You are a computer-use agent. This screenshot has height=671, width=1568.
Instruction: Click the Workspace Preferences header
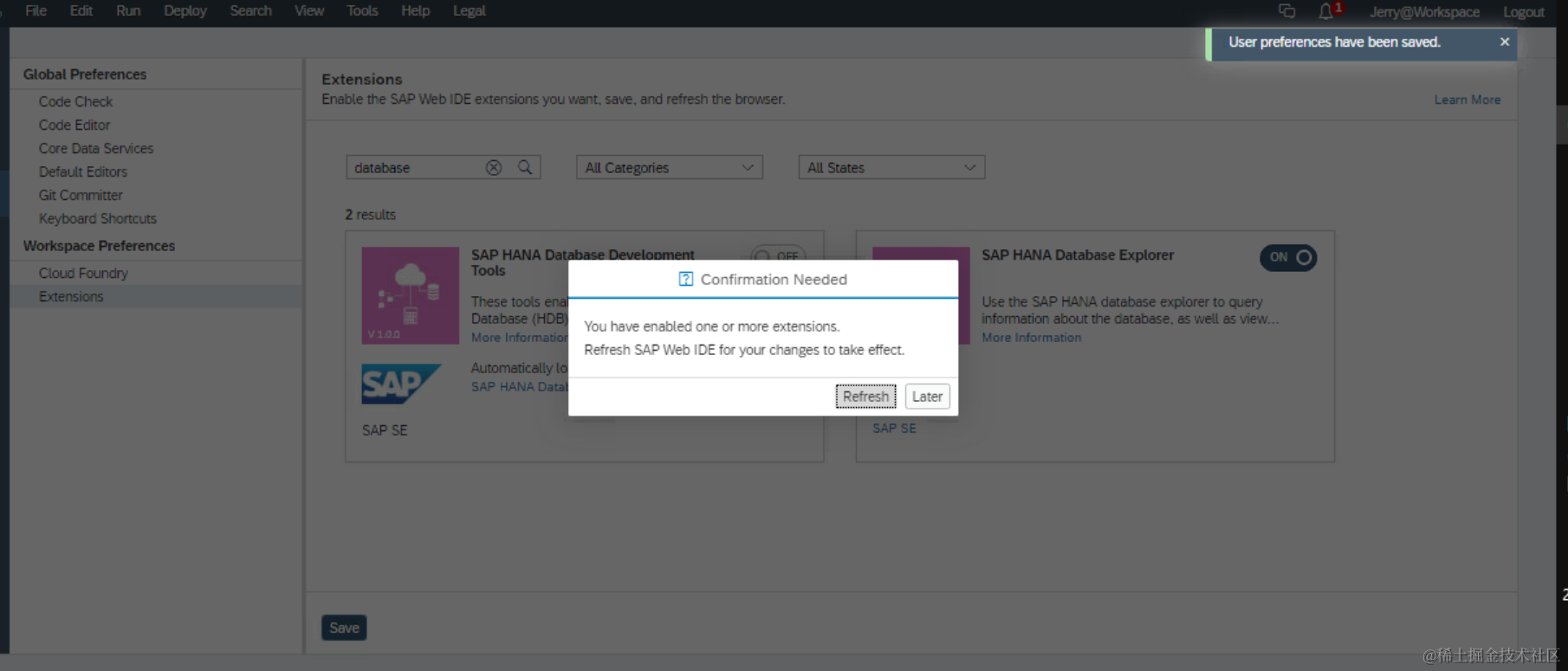[99, 246]
